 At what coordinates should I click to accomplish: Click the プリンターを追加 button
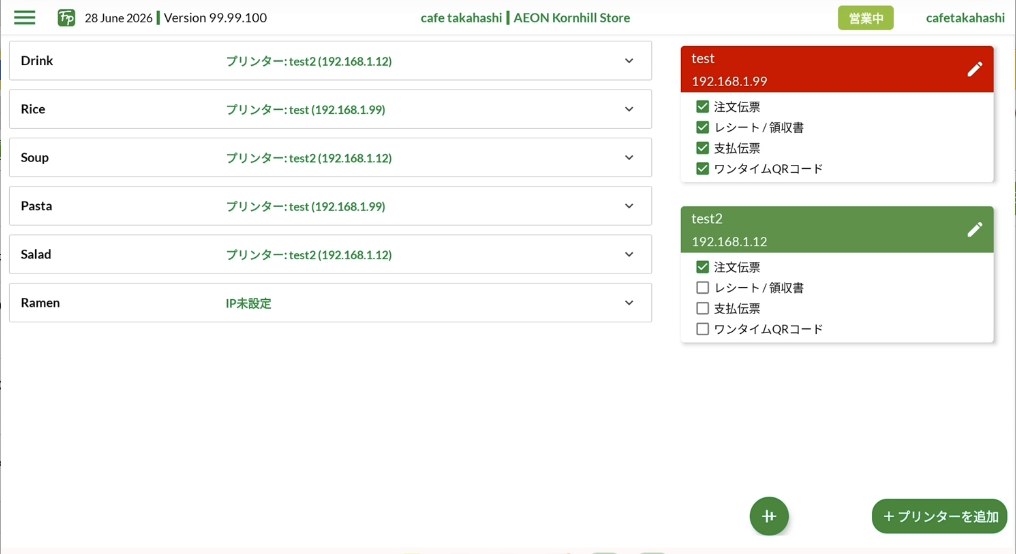click(940, 516)
